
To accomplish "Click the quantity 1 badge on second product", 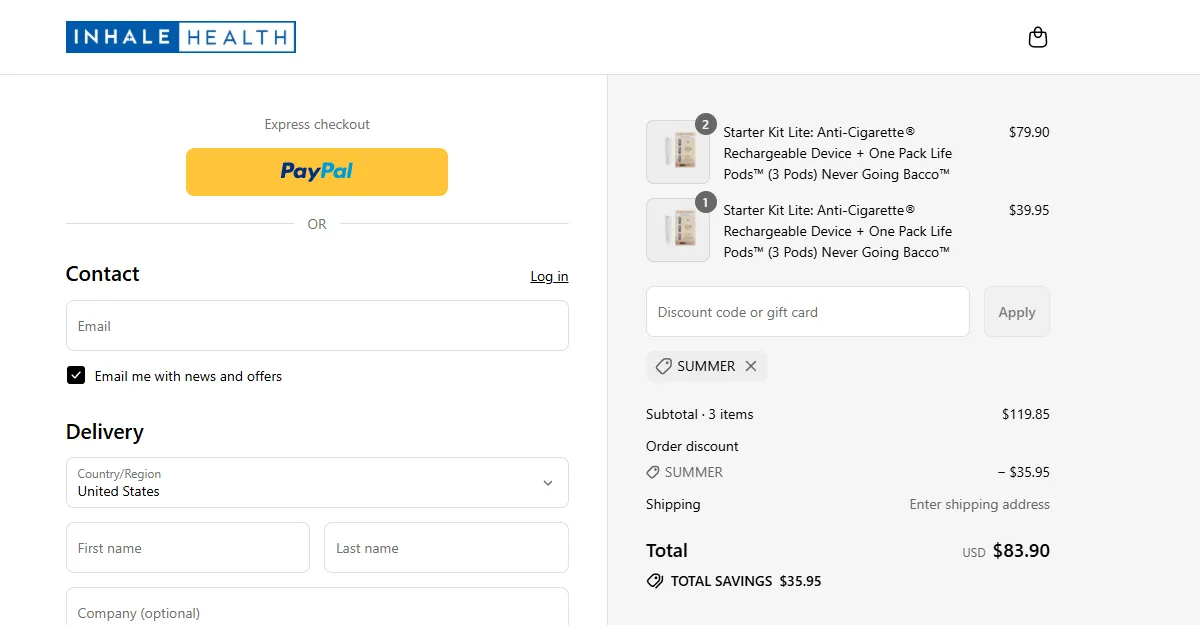I will [706, 202].
